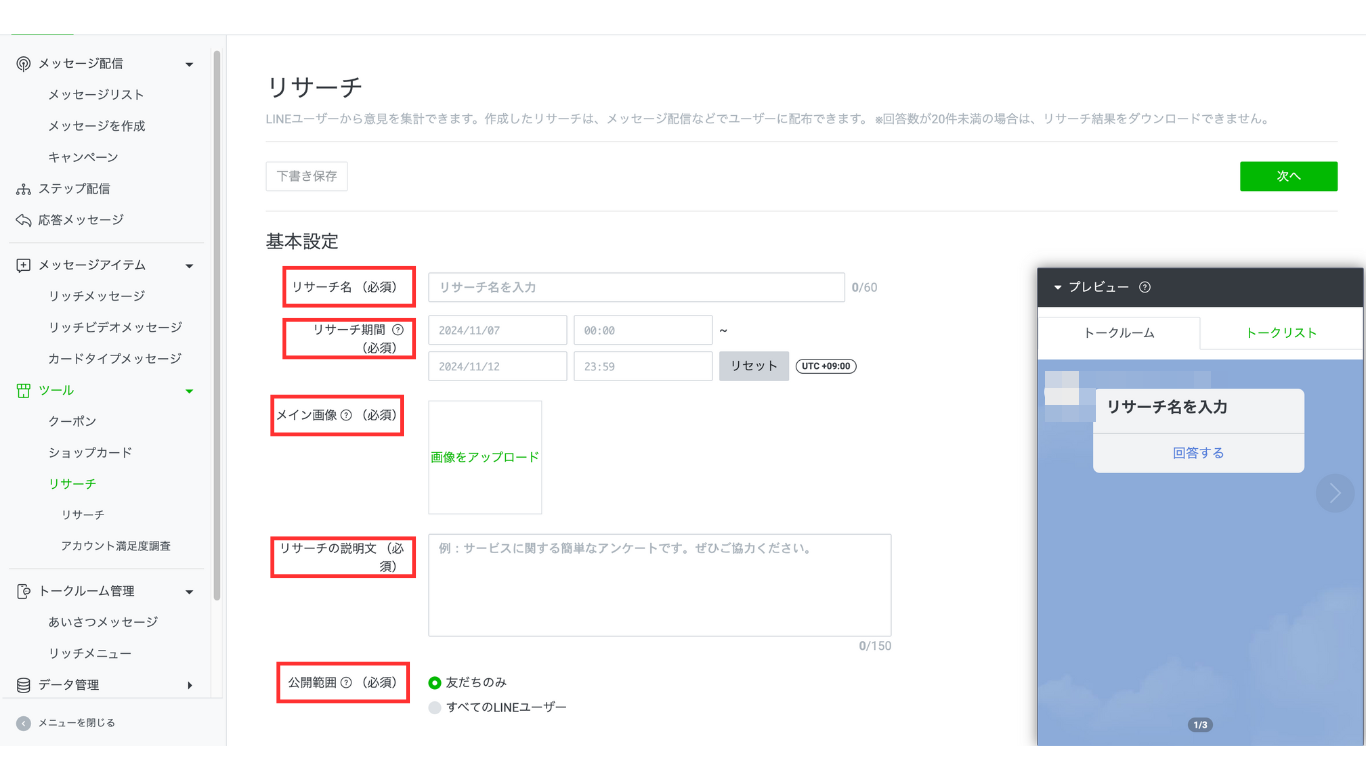Click the step delivery tree icon
The image size is (1366, 768).
[x=24, y=189]
